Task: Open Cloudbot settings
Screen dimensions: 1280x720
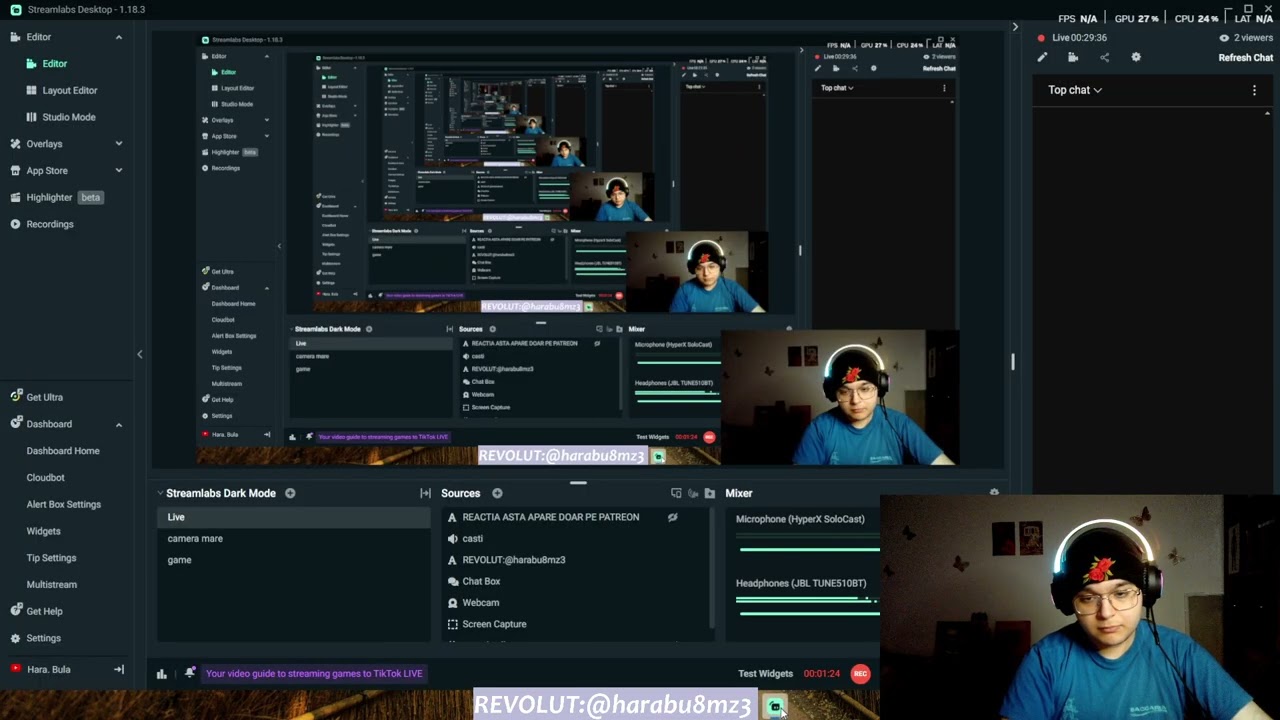Action: (x=45, y=478)
